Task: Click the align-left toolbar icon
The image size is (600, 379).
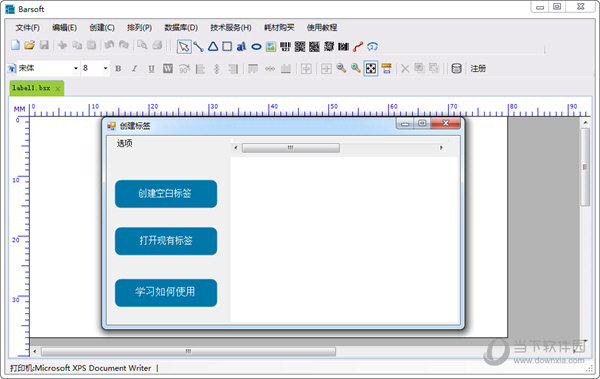Action: click(201, 69)
